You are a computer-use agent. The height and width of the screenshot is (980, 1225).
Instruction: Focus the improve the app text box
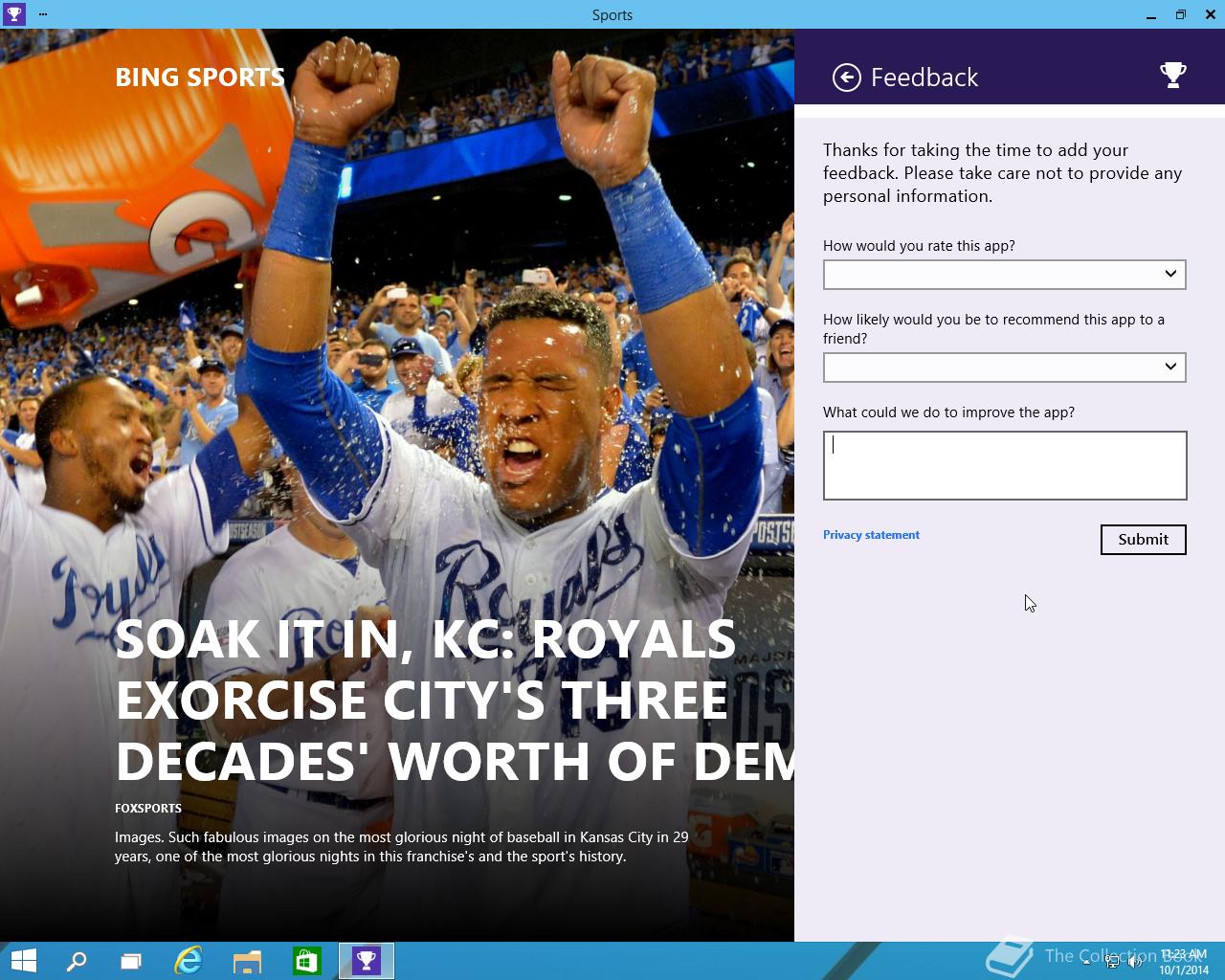point(1005,465)
